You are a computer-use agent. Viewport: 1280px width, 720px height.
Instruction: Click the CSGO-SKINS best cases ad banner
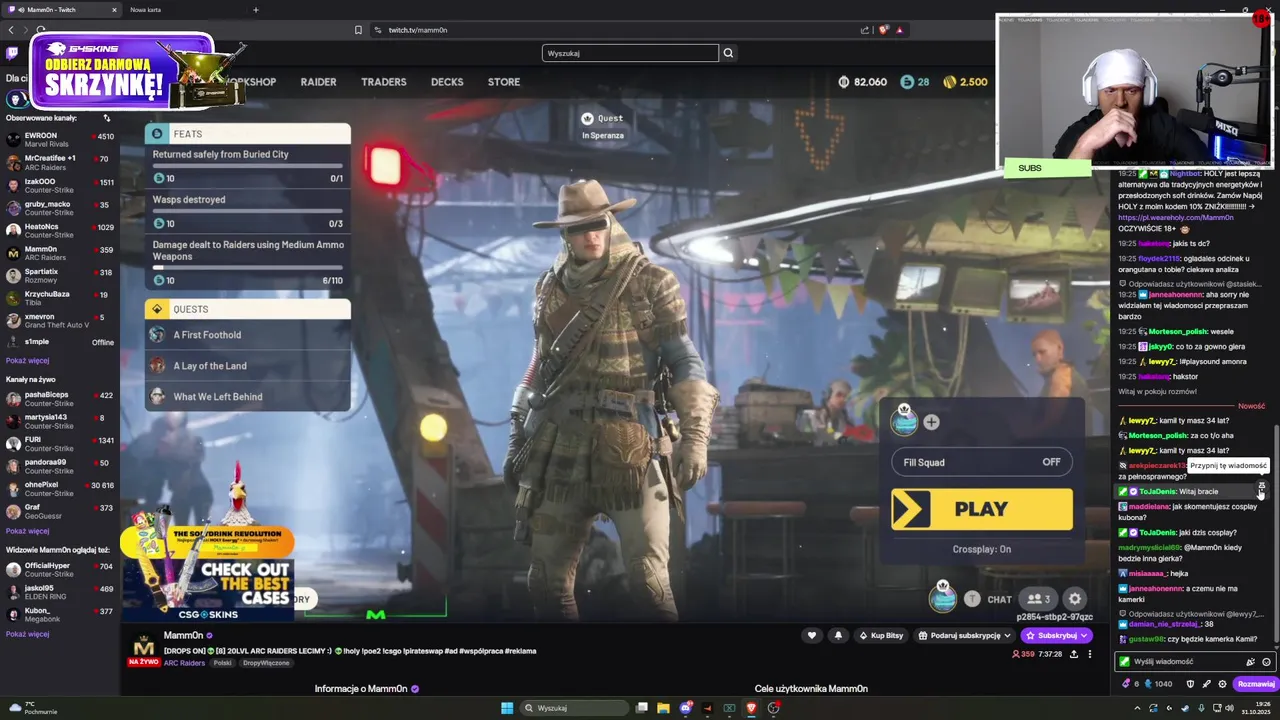(207, 572)
